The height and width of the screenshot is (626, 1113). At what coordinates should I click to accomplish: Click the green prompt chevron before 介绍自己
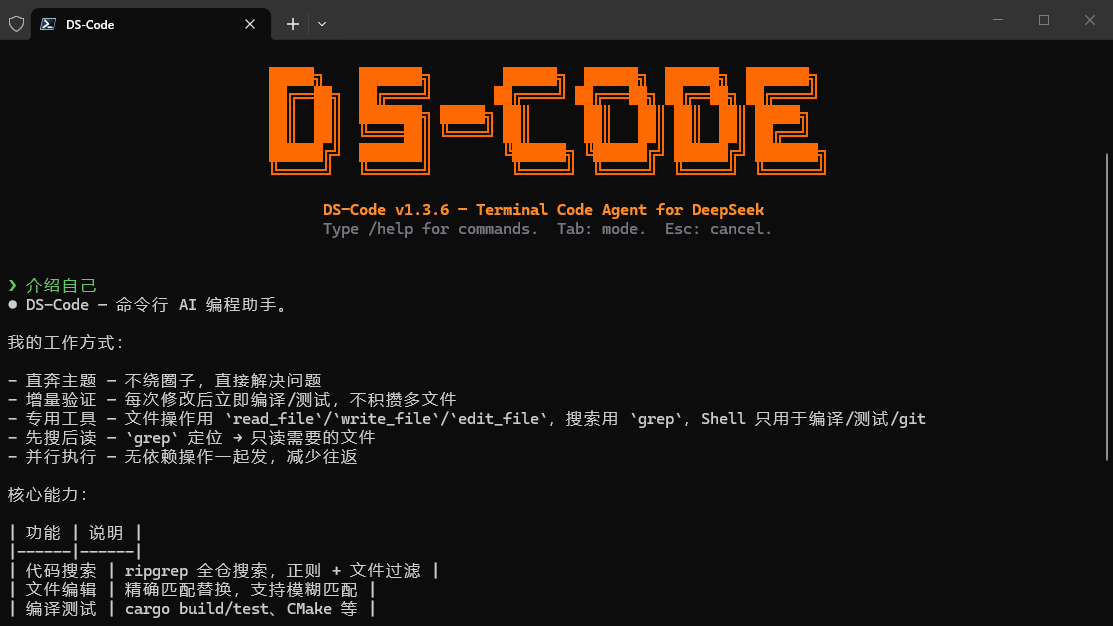pyautogui.click(x=12, y=285)
